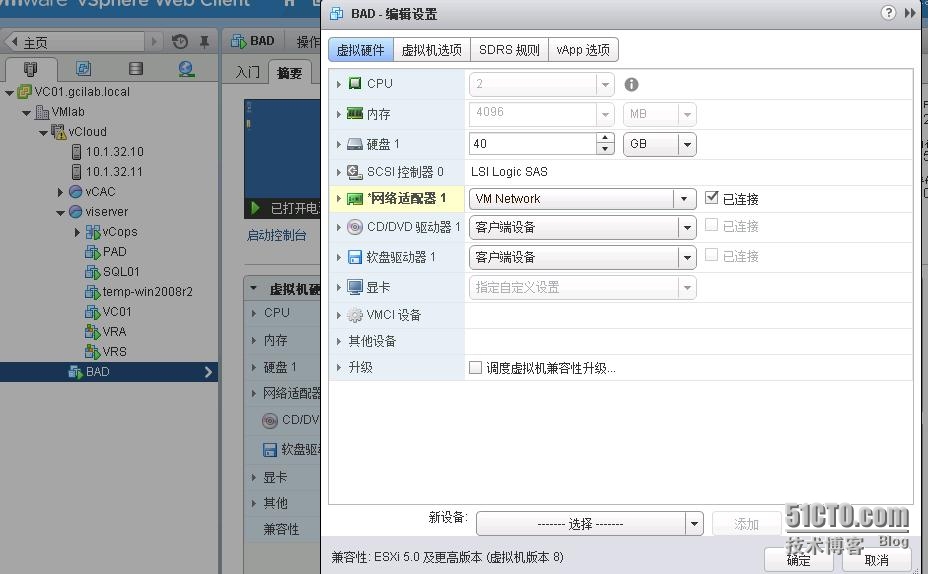
Task: Expand the 显卡 video card row
Action: point(339,288)
